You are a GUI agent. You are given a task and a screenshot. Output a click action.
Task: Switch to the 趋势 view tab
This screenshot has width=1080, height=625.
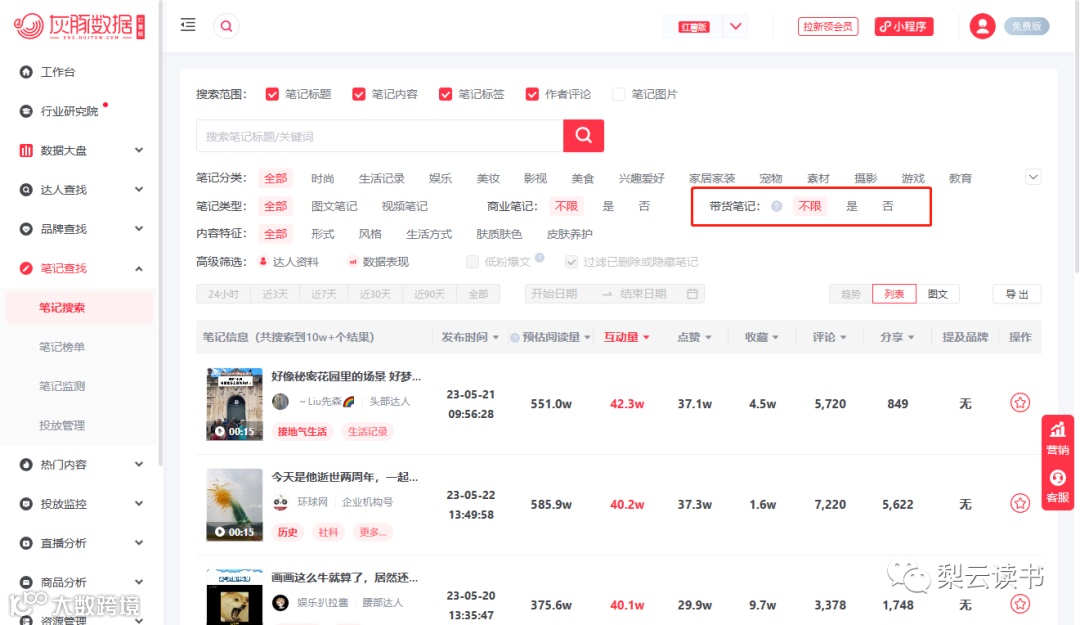(x=851, y=294)
